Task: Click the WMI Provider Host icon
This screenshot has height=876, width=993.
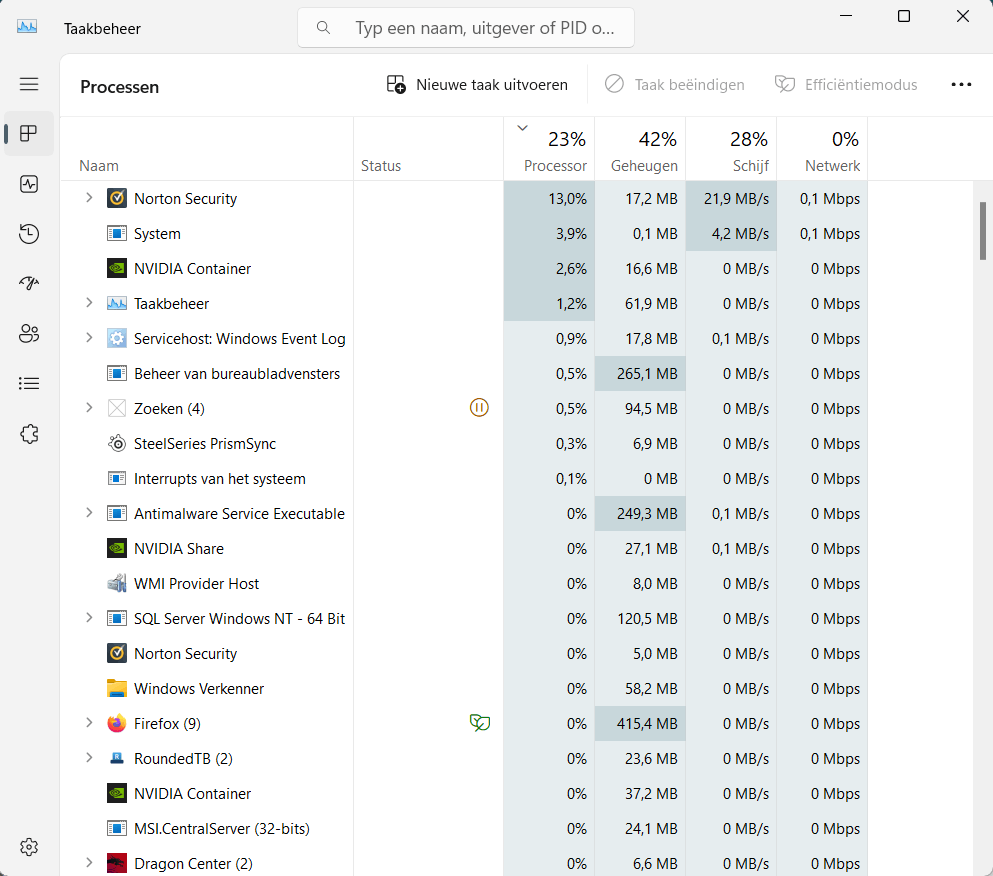Action: point(117,583)
